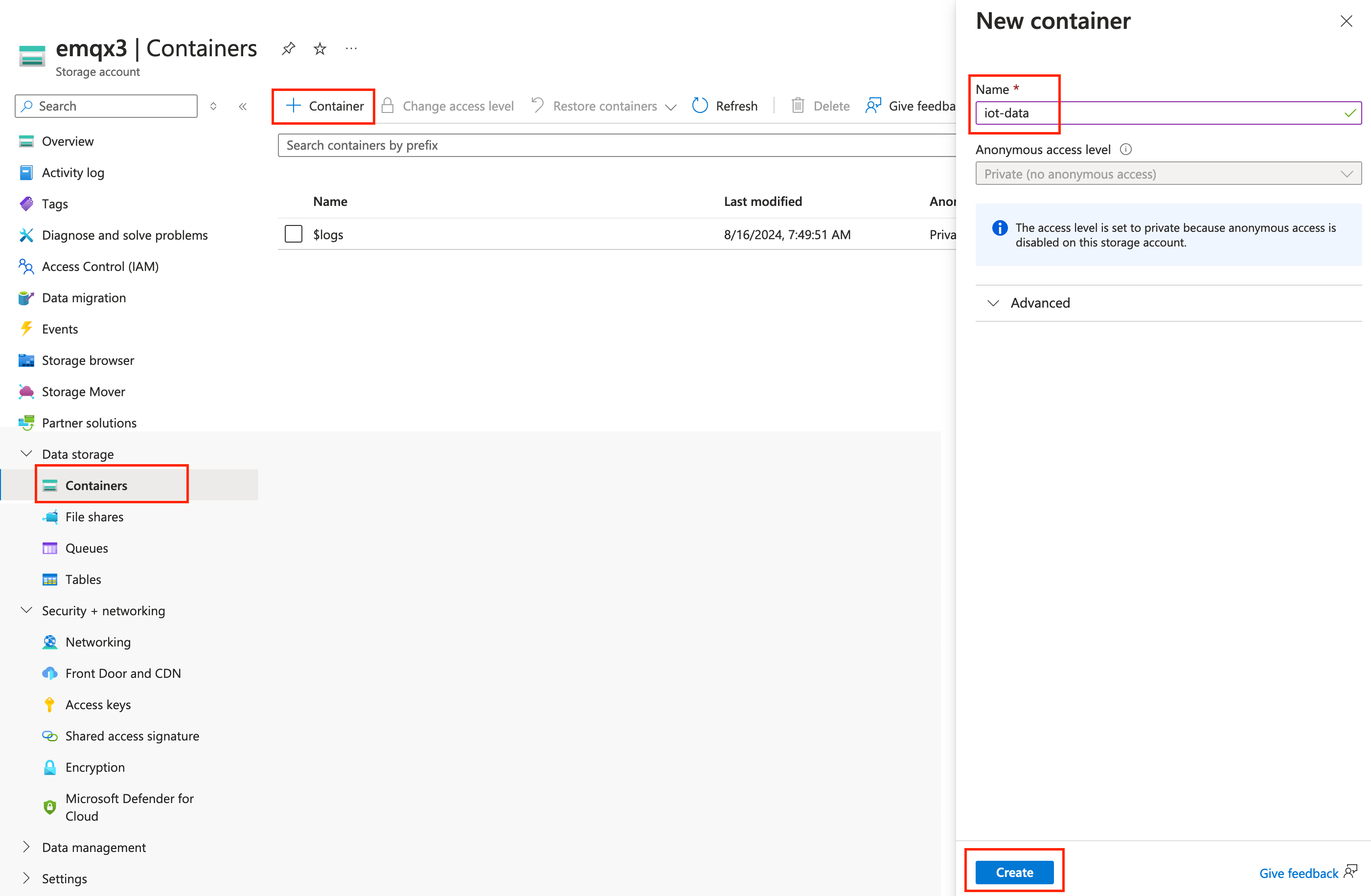The width and height of the screenshot is (1371, 896).
Task: Open the Anonymous access level dropdown
Action: [x=1167, y=173]
